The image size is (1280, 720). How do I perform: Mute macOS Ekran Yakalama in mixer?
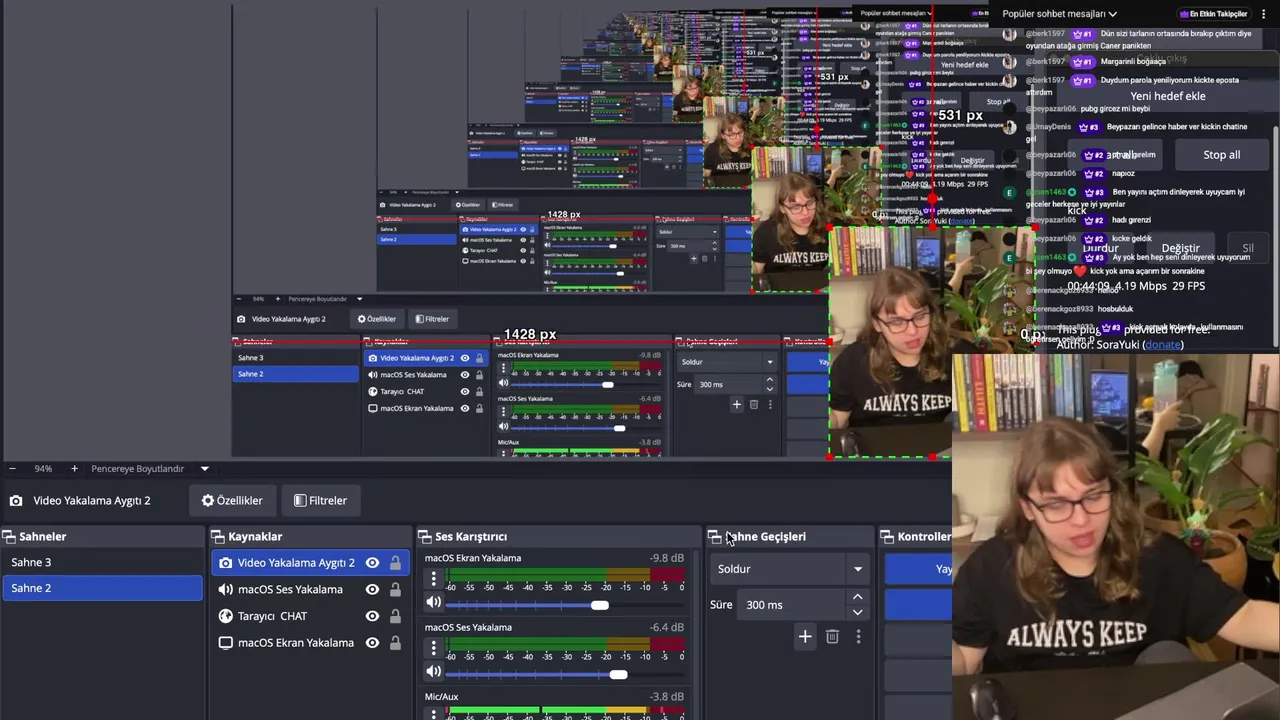click(x=433, y=602)
